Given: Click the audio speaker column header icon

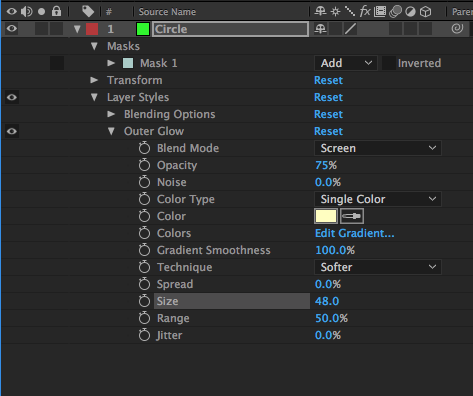Looking at the screenshot, I should 27,12.
